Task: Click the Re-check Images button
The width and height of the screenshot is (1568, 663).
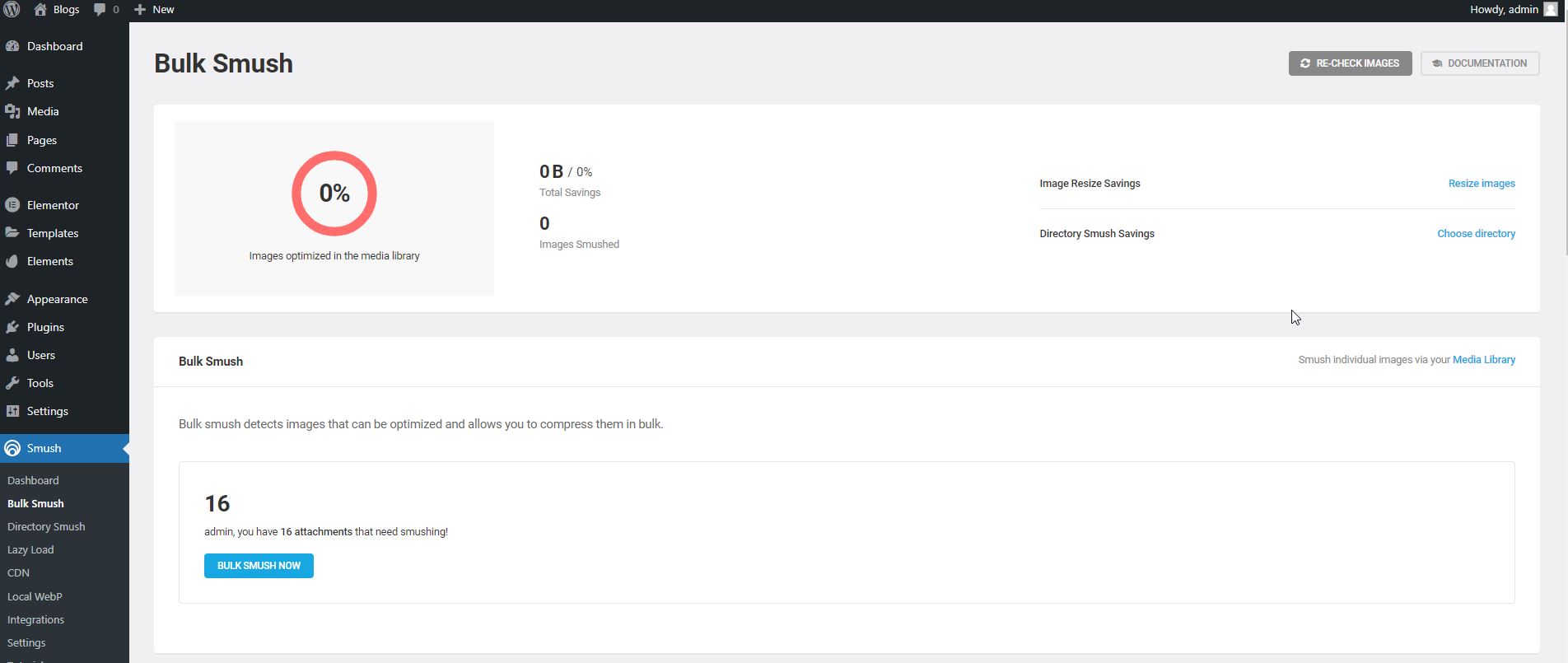Action: (x=1350, y=63)
